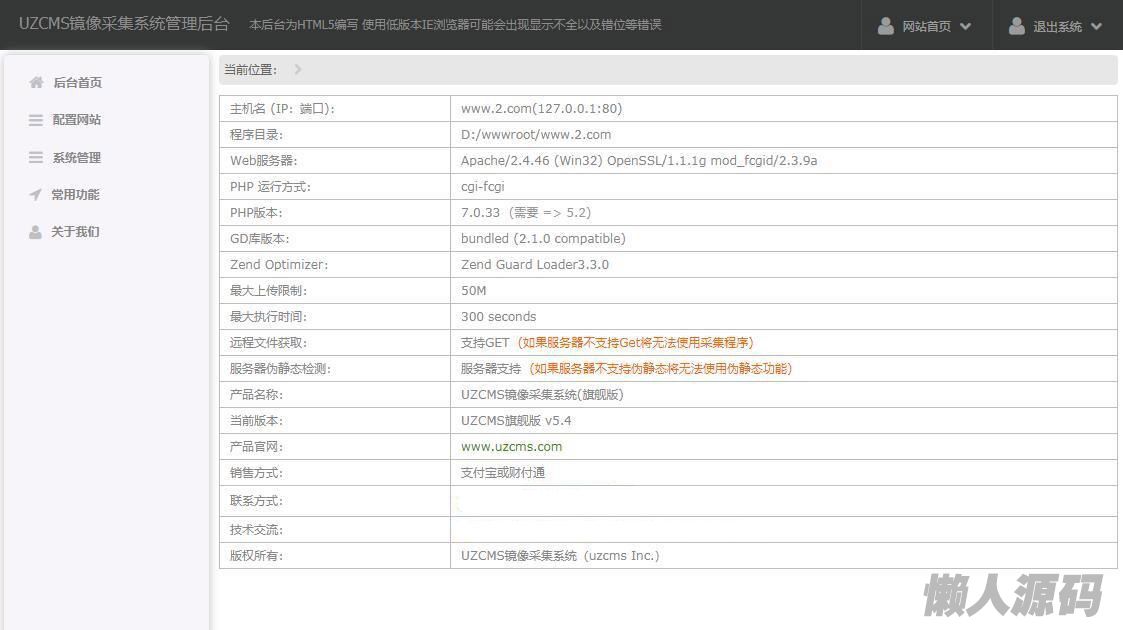This screenshot has width=1123, height=630.
Task: Click the home icon beside 后台首页
Action: tap(37, 83)
